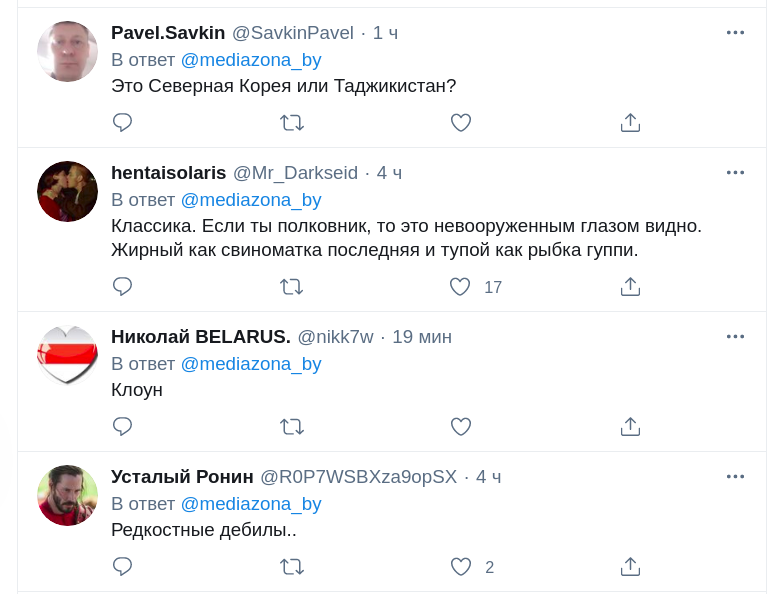The height and width of the screenshot is (594, 772).
Task: Reply to the tweet saying "Клоун"
Action: tap(123, 427)
